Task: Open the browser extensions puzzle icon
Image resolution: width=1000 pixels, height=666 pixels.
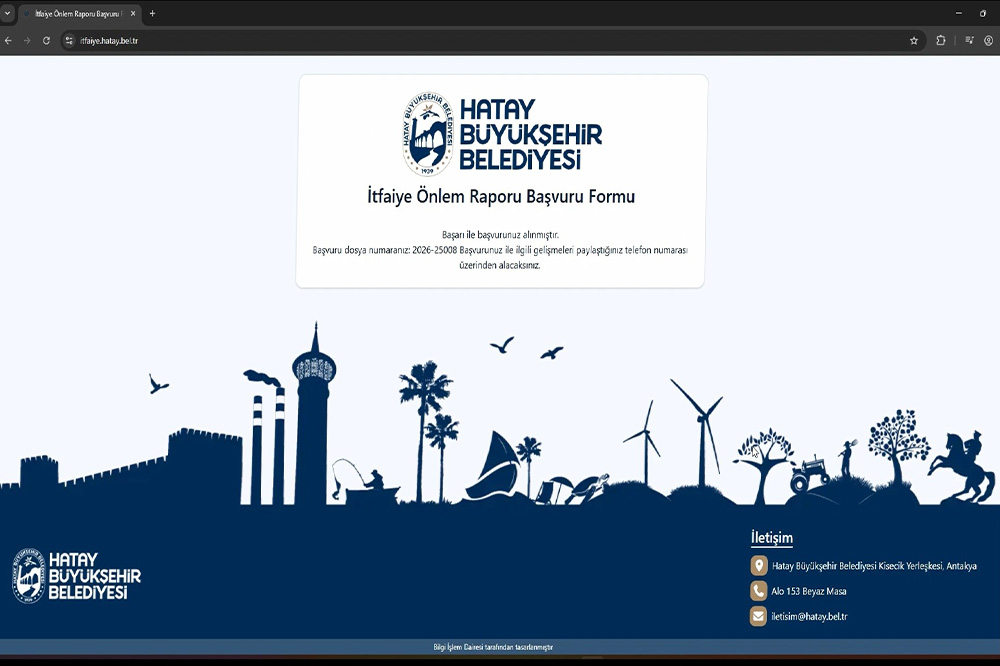Action: 941,41
